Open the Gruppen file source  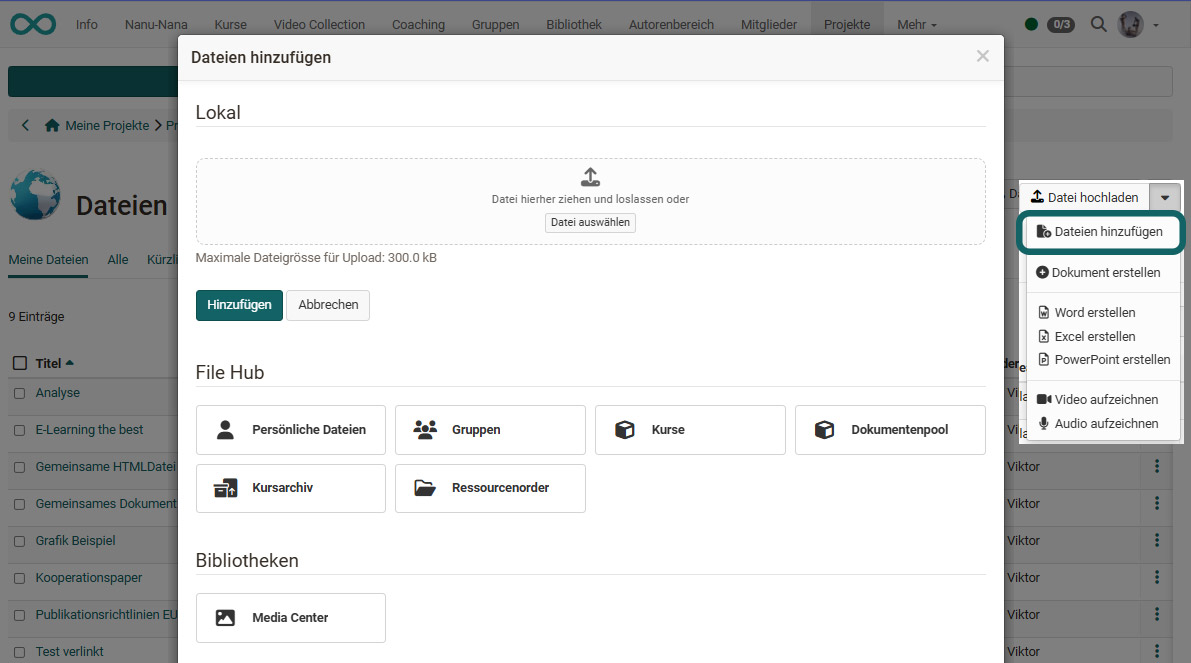[x=490, y=430]
